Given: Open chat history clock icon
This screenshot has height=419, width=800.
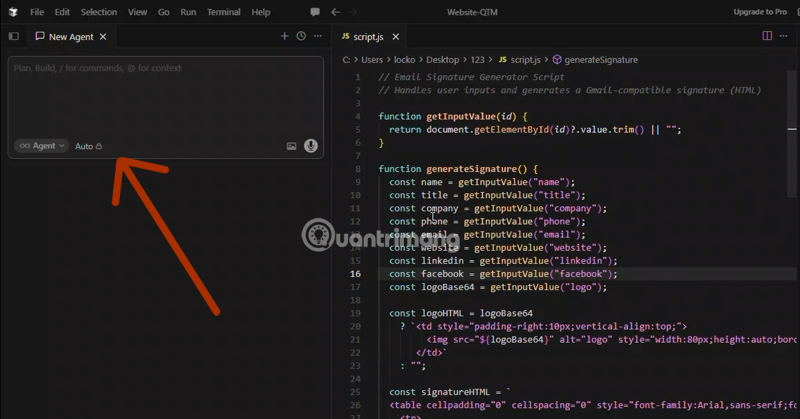Looking at the screenshot, I should (x=301, y=36).
